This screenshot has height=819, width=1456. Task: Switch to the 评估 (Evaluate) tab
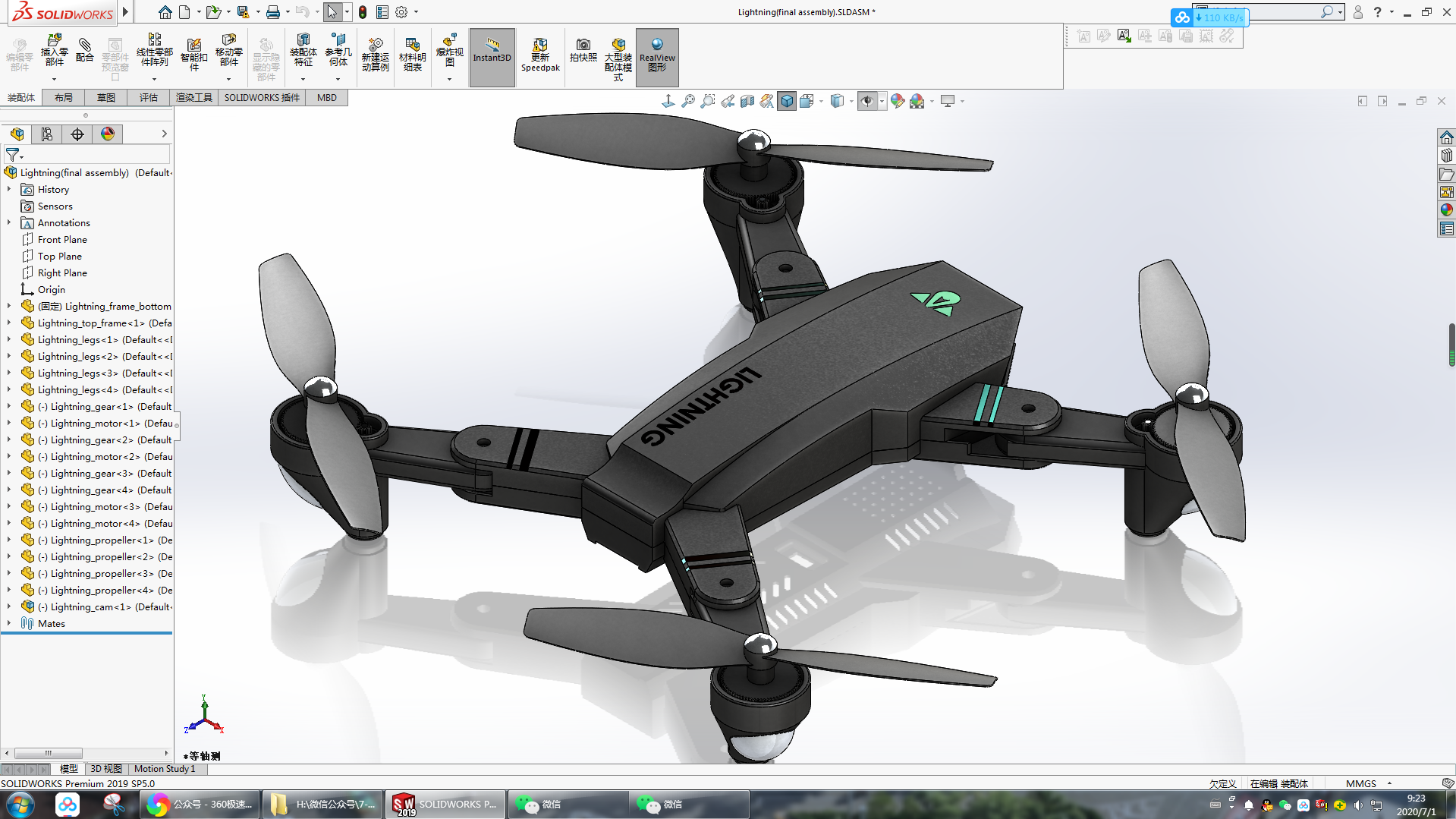(149, 98)
